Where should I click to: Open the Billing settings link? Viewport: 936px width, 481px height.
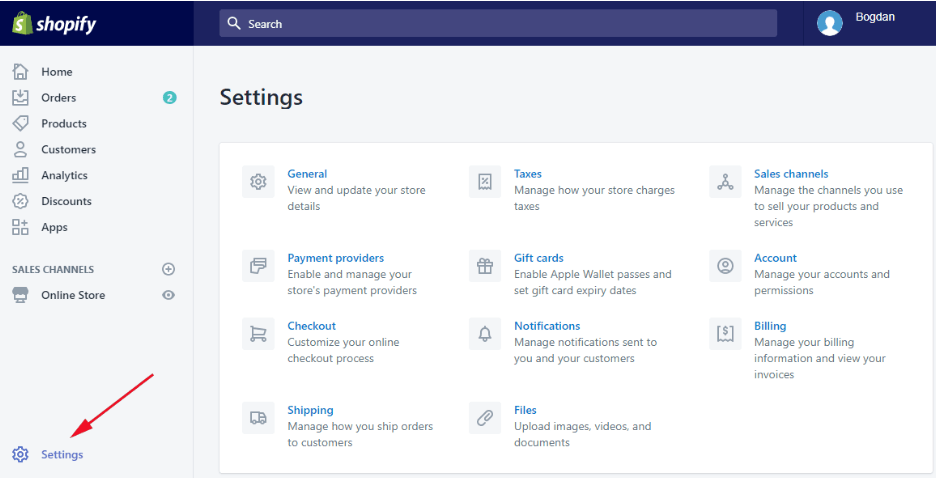(x=770, y=326)
